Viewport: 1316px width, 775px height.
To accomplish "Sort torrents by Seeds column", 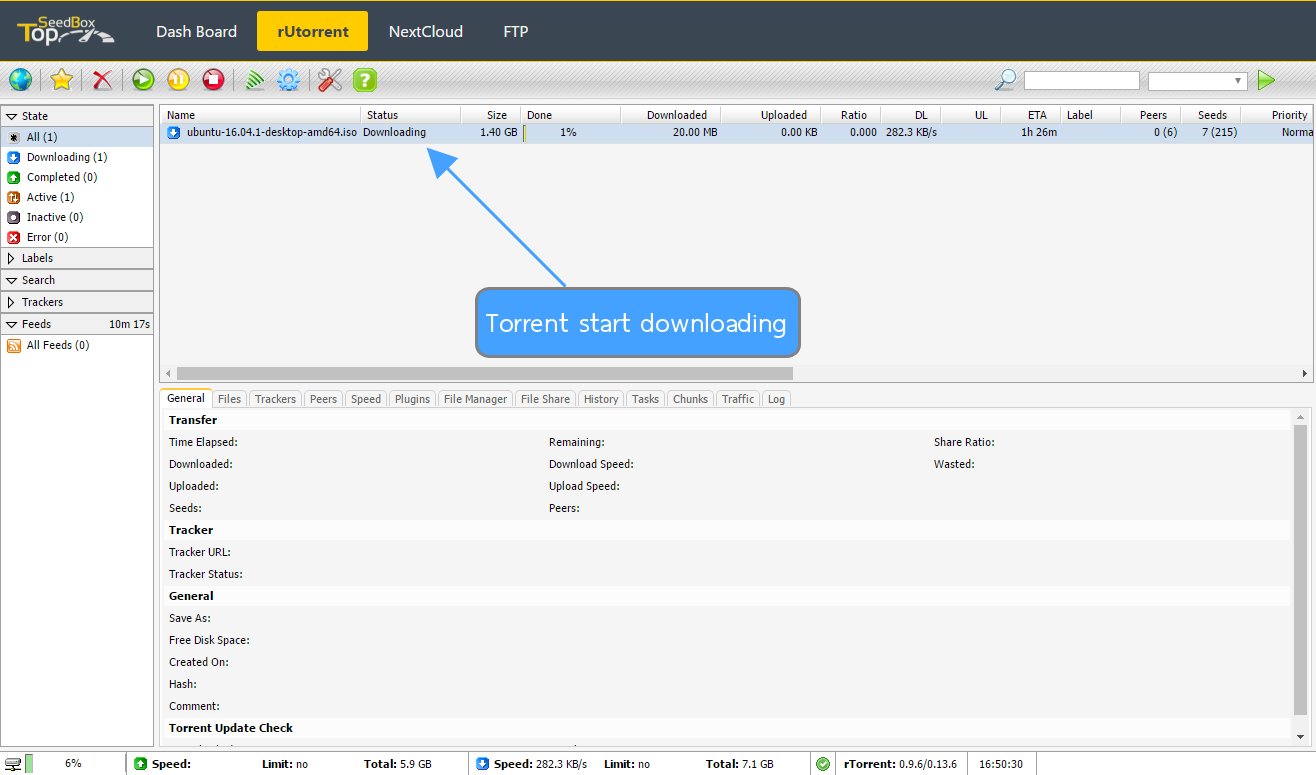I will point(1211,115).
